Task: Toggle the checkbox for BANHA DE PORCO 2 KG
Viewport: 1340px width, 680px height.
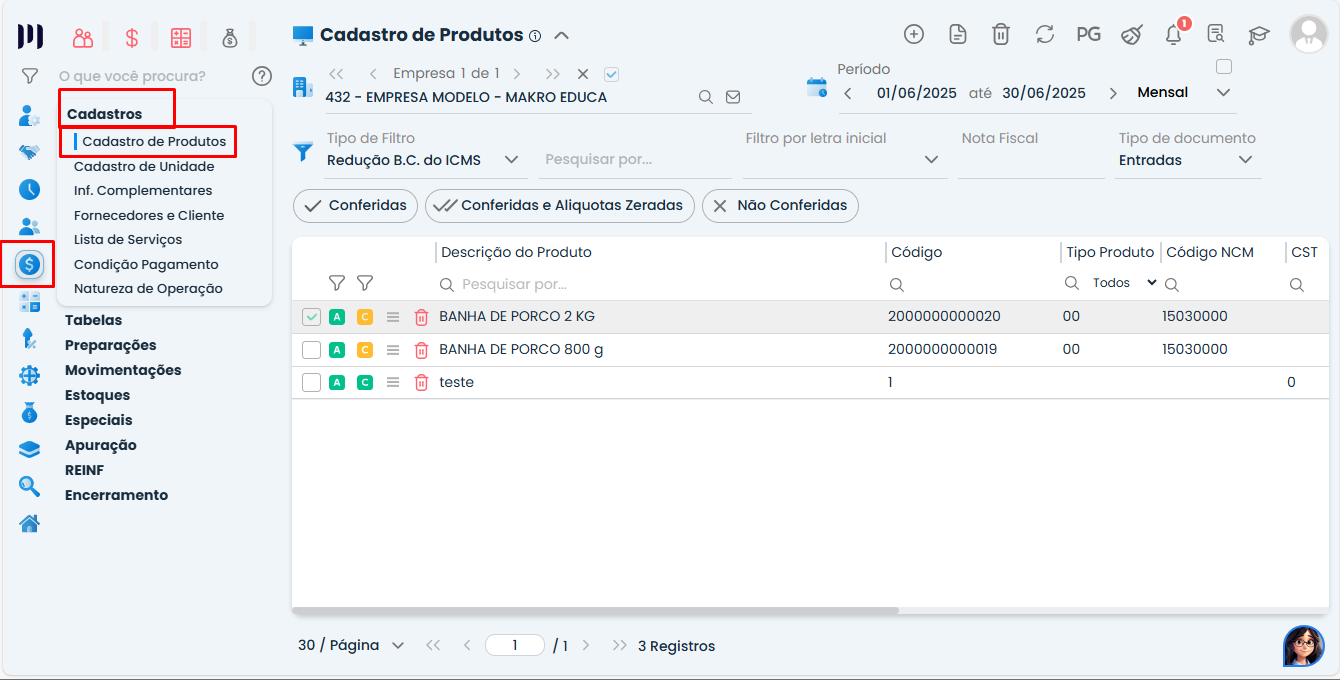Action: click(312, 317)
